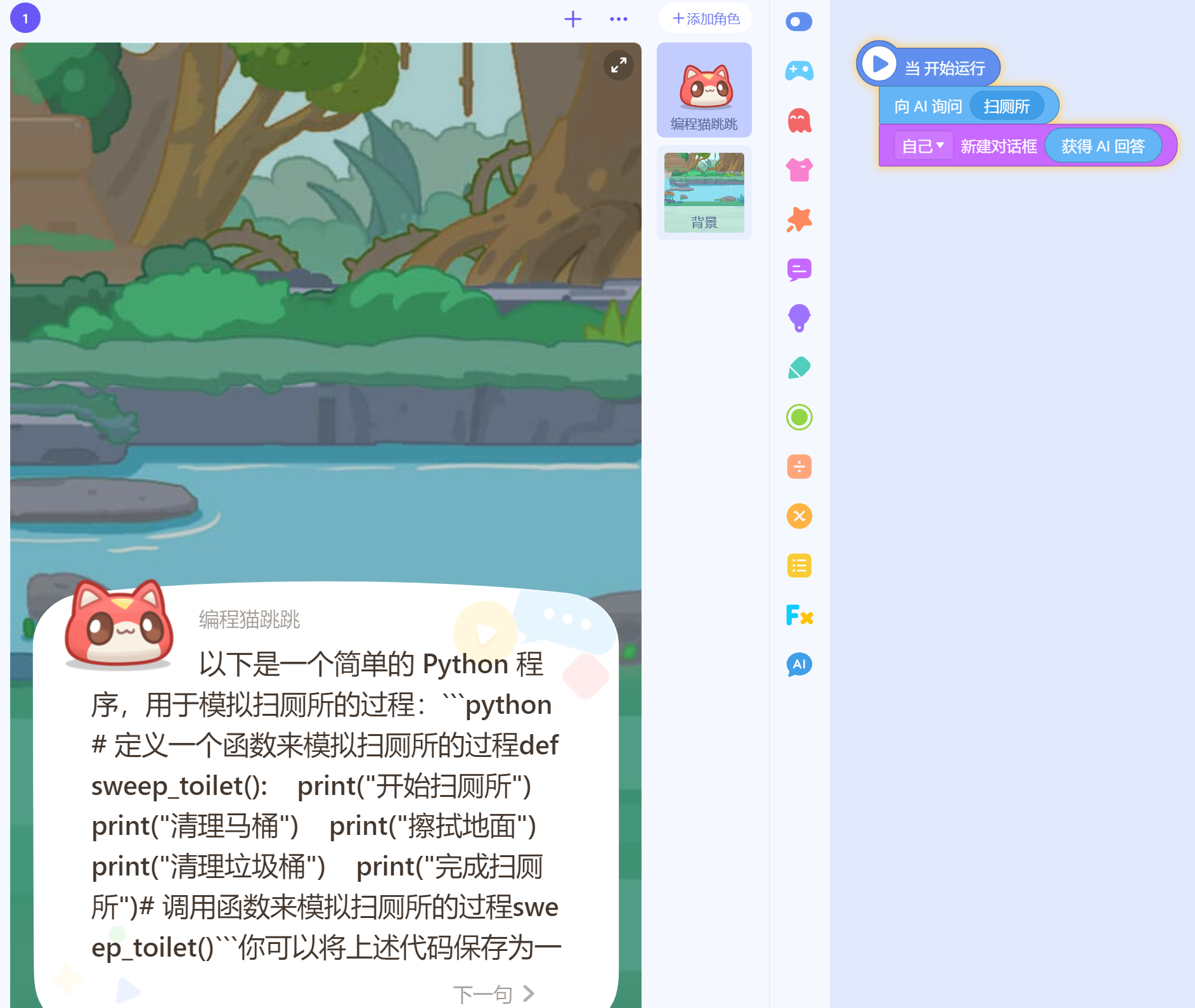Image resolution: width=1195 pixels, height=1008 pixels.
Task: Open the purple speech bubble dialog category
Action: [x=799, y=269]
